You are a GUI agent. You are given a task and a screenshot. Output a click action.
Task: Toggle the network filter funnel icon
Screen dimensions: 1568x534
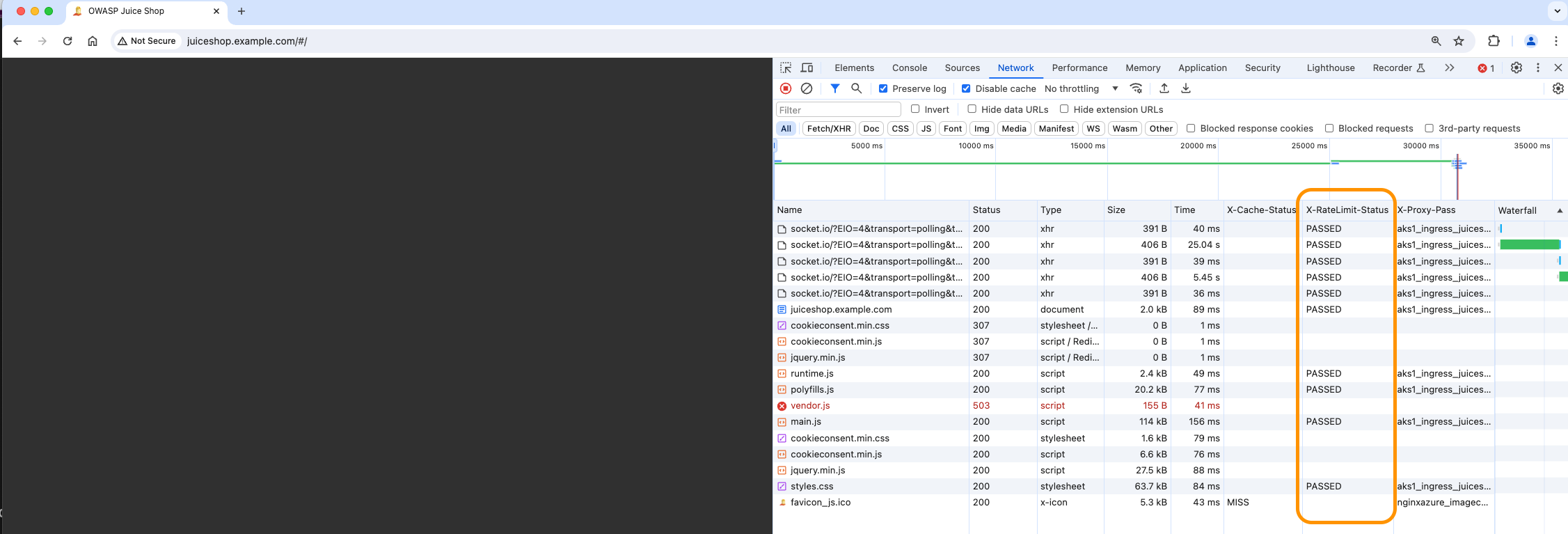pos(835,88)
